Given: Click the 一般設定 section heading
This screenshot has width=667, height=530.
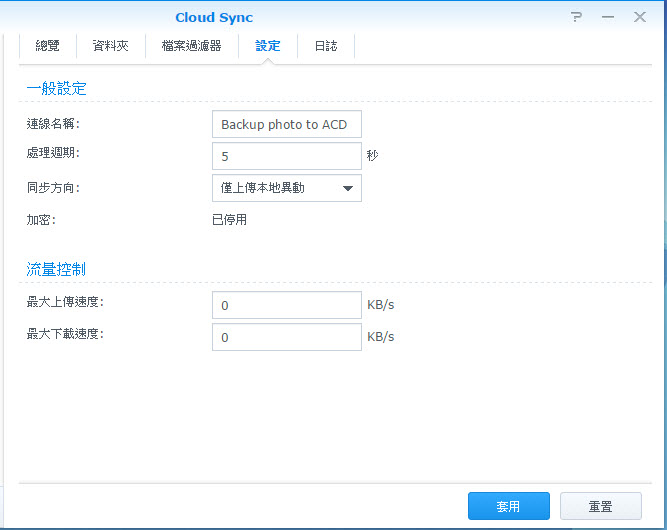Looking at the screenshot, I should pyautogui.click(x=57, y=88).
